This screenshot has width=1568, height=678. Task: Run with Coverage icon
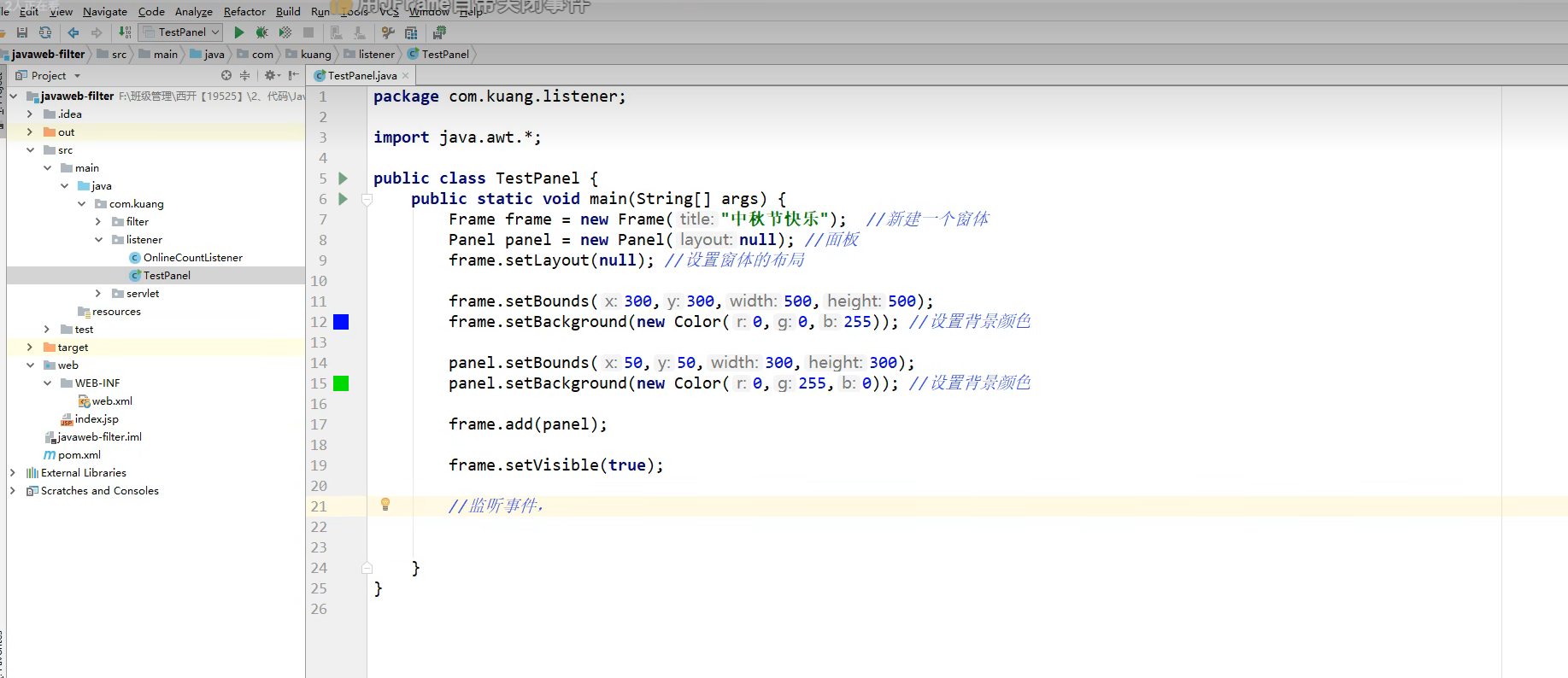(285, 32)
